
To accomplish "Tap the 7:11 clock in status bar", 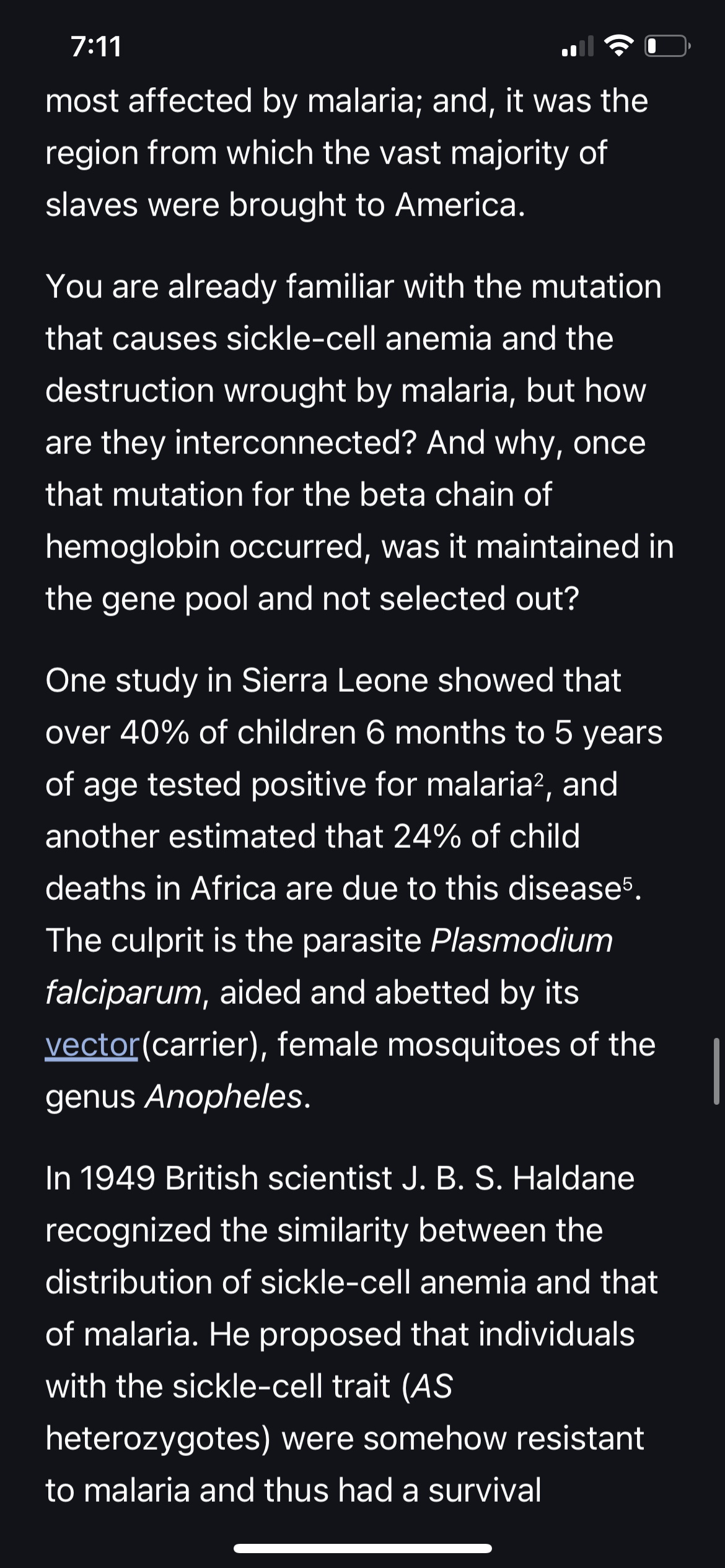I will pos(96,46).
